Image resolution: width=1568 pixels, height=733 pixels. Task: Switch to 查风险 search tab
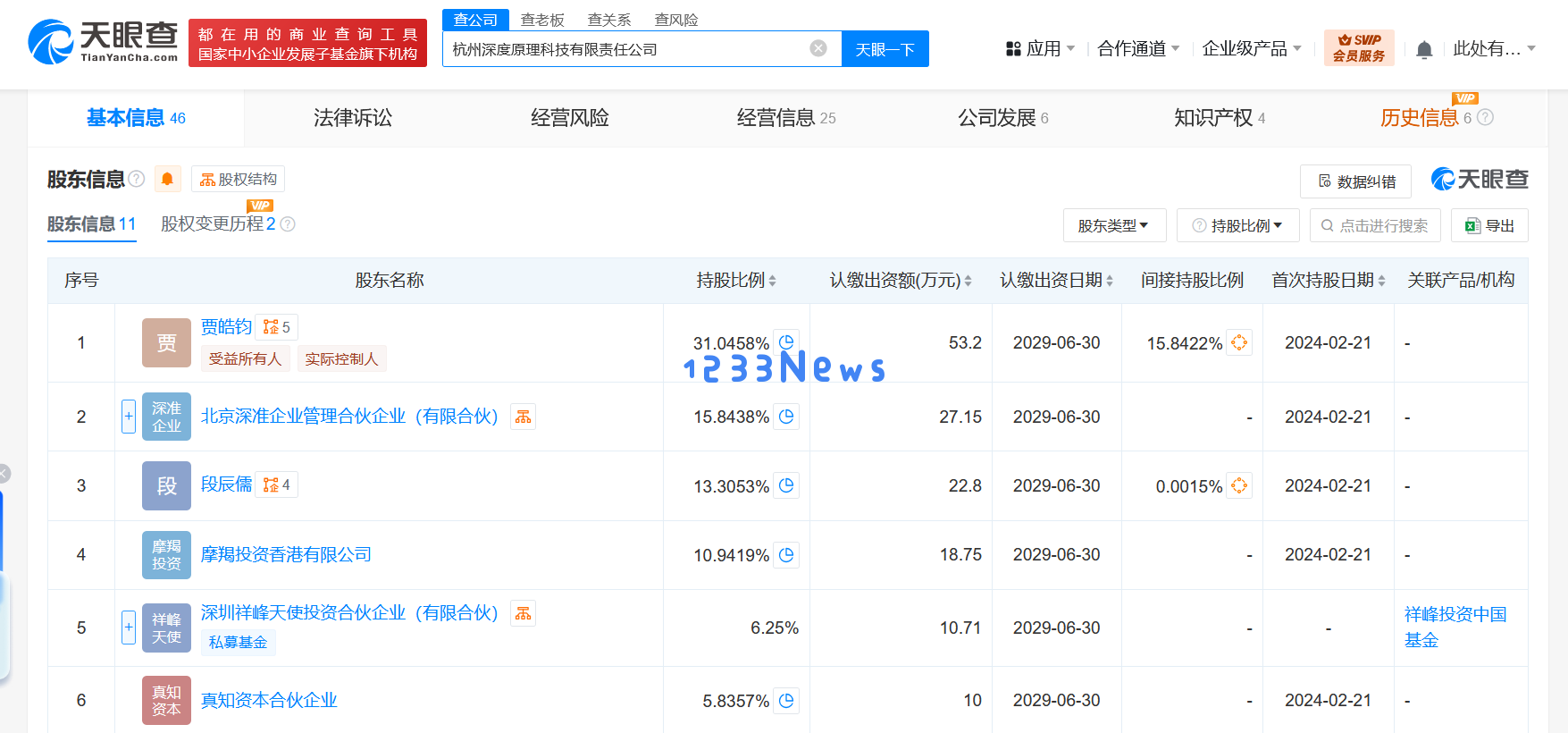(676, 20)
